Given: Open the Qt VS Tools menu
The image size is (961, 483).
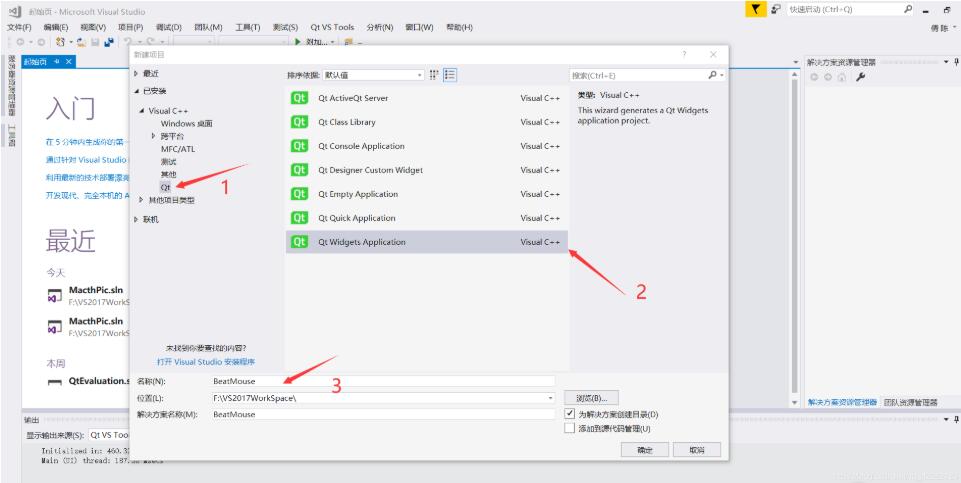Looking at the screenshot, I should coord(332,28).
